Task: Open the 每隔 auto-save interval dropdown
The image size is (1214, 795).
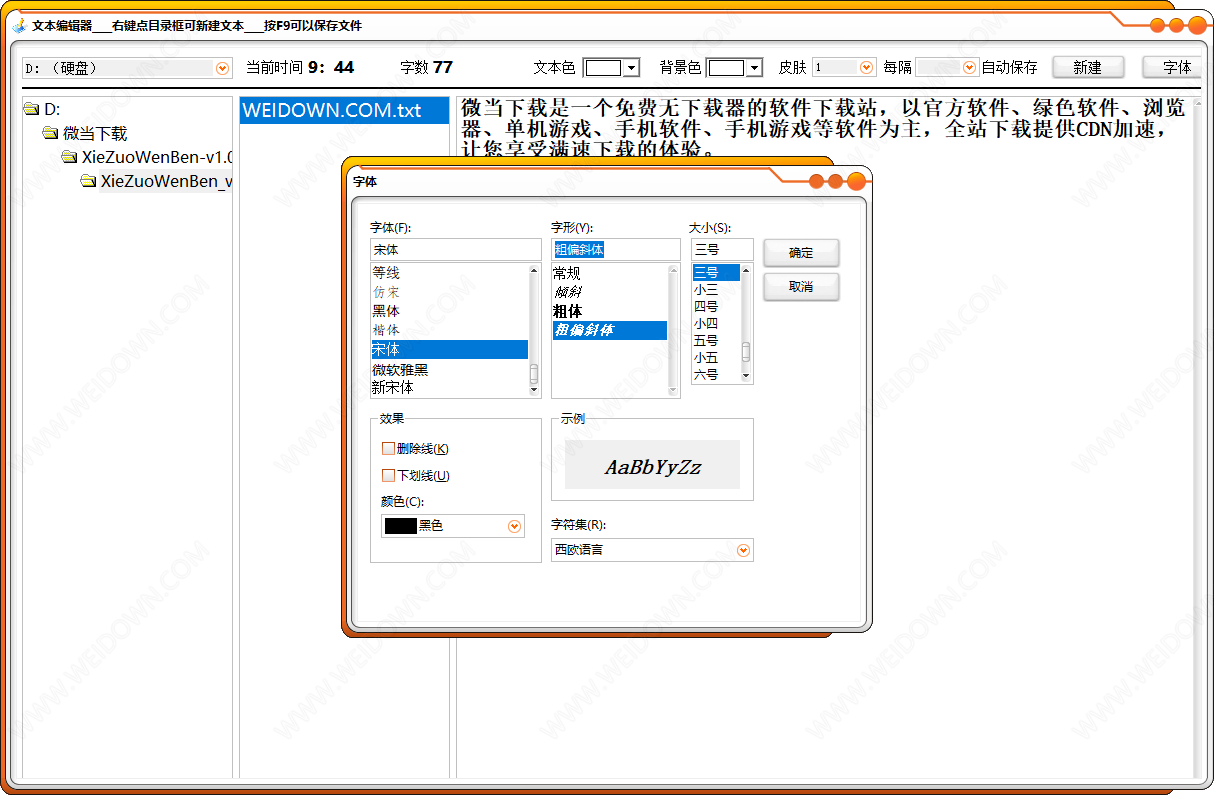Action: click(968, 68)
